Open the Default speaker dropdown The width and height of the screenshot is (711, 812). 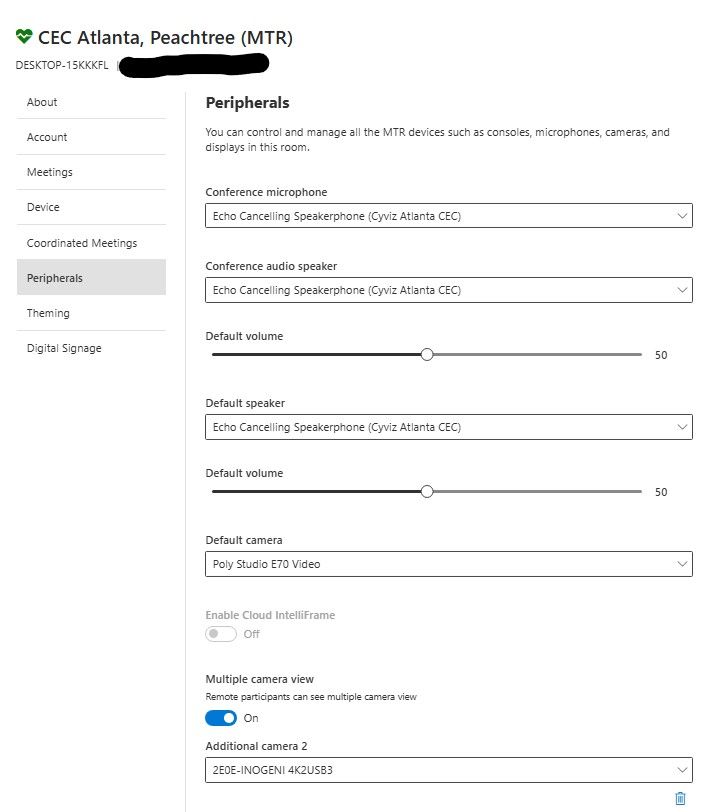pyautogui.click(x=448, y=427)
